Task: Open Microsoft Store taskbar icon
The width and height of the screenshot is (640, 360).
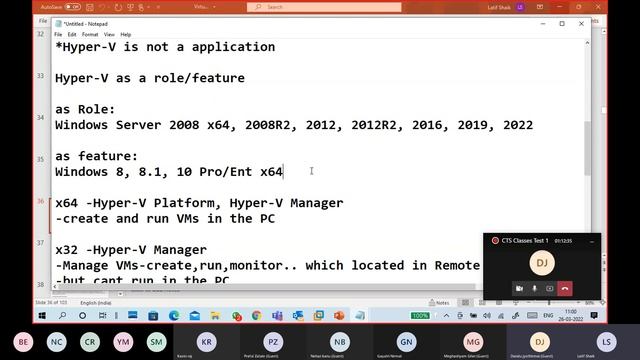Action: pyautogui.click(x=153, y=316)
